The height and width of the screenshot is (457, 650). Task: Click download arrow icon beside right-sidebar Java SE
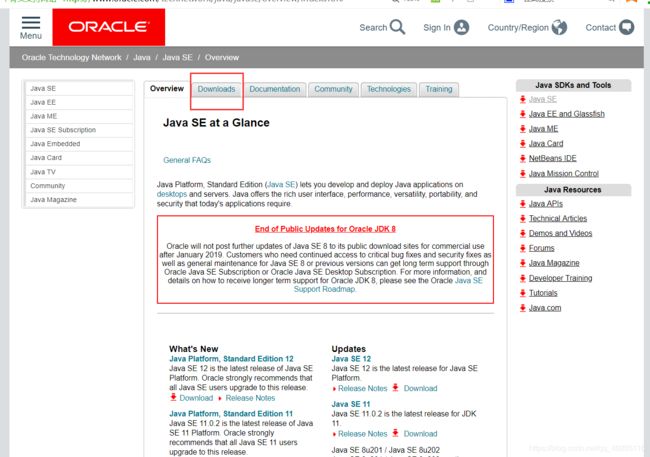tap(523, 99)
